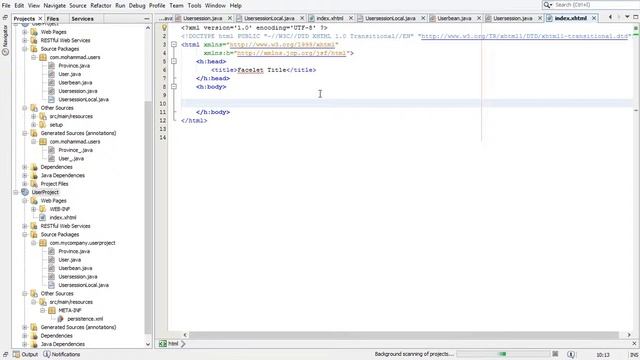This screenshot has width=640, height=360.
Task: Close the active index.xhtml tab
Action: click(594, 18)
